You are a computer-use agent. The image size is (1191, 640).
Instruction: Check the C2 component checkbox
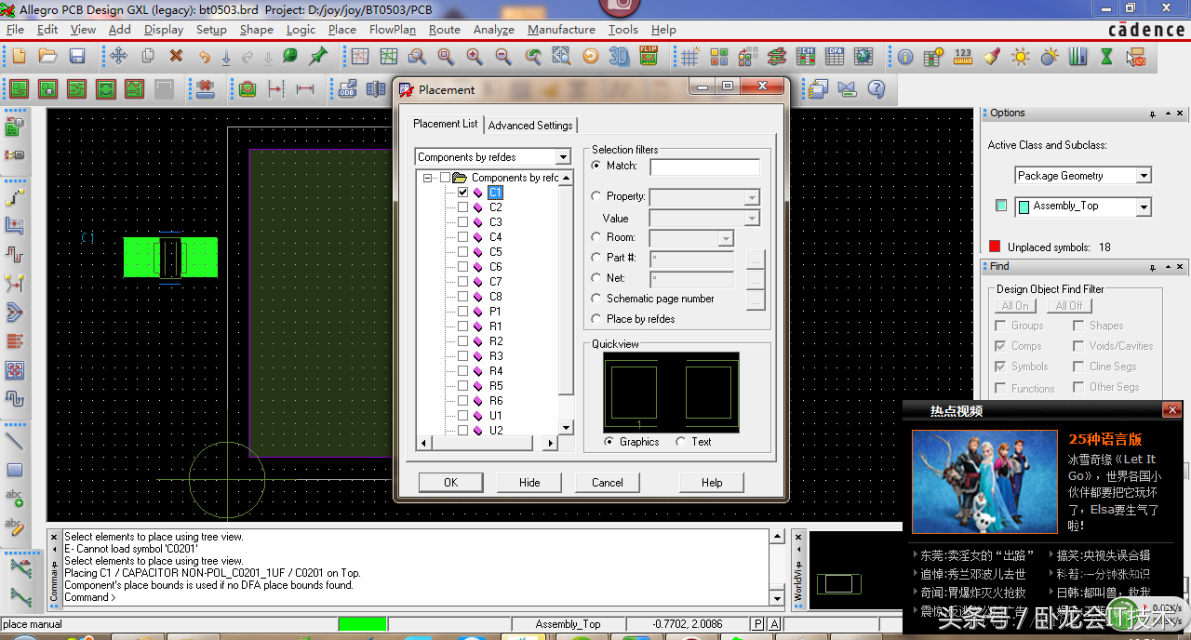(463, 207)
